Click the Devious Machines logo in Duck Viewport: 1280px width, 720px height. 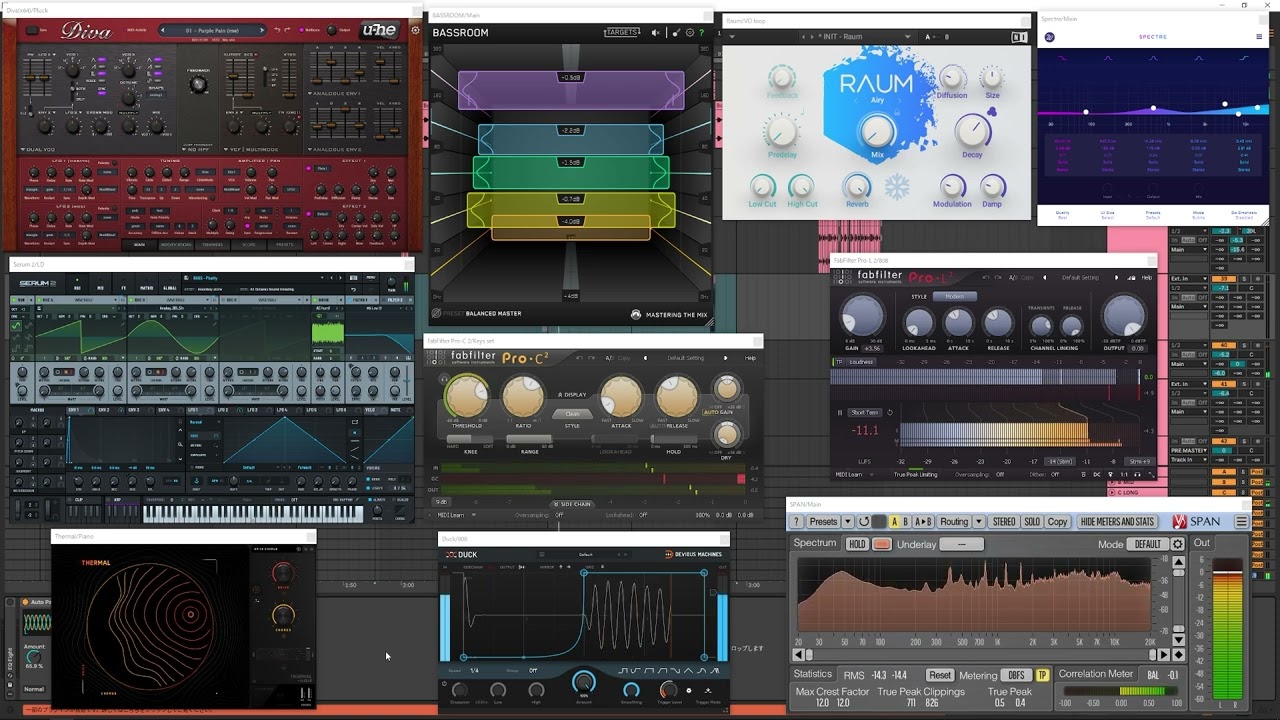tap(693, 554)
